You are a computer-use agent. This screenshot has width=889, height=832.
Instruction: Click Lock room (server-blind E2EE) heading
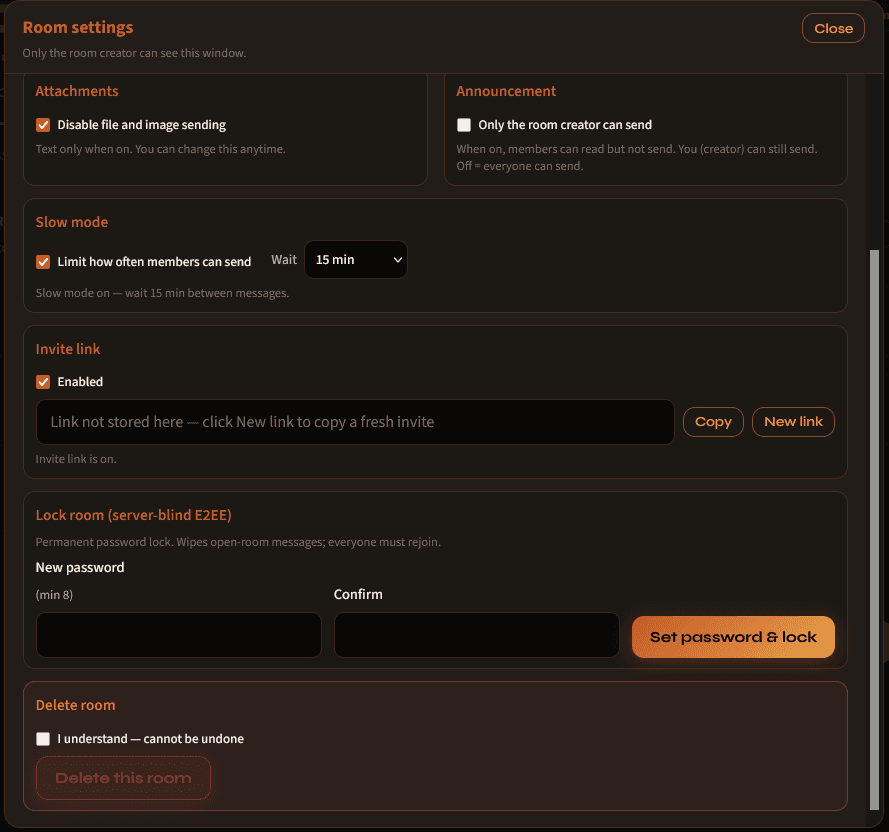133,515
